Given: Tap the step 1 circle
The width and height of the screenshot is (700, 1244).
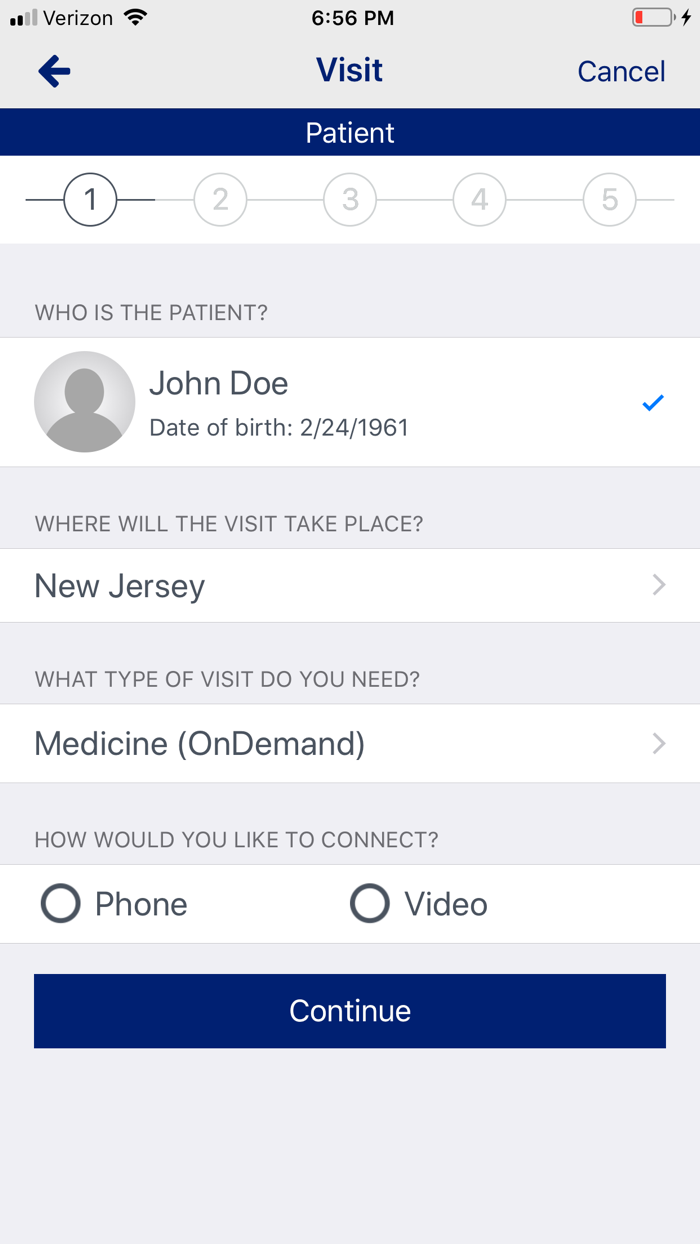Looking at the screenshot, I should [x=90, y=200].
